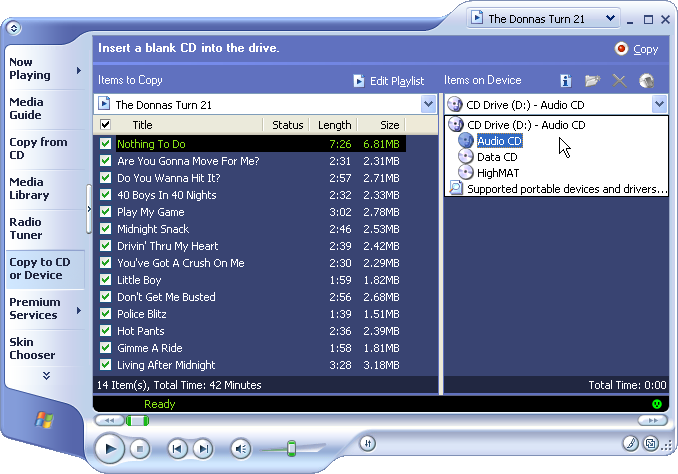This screenshot has width=678, height=474.
Task: Click the Windows logo icon
Action: click(x=44, y=420)
